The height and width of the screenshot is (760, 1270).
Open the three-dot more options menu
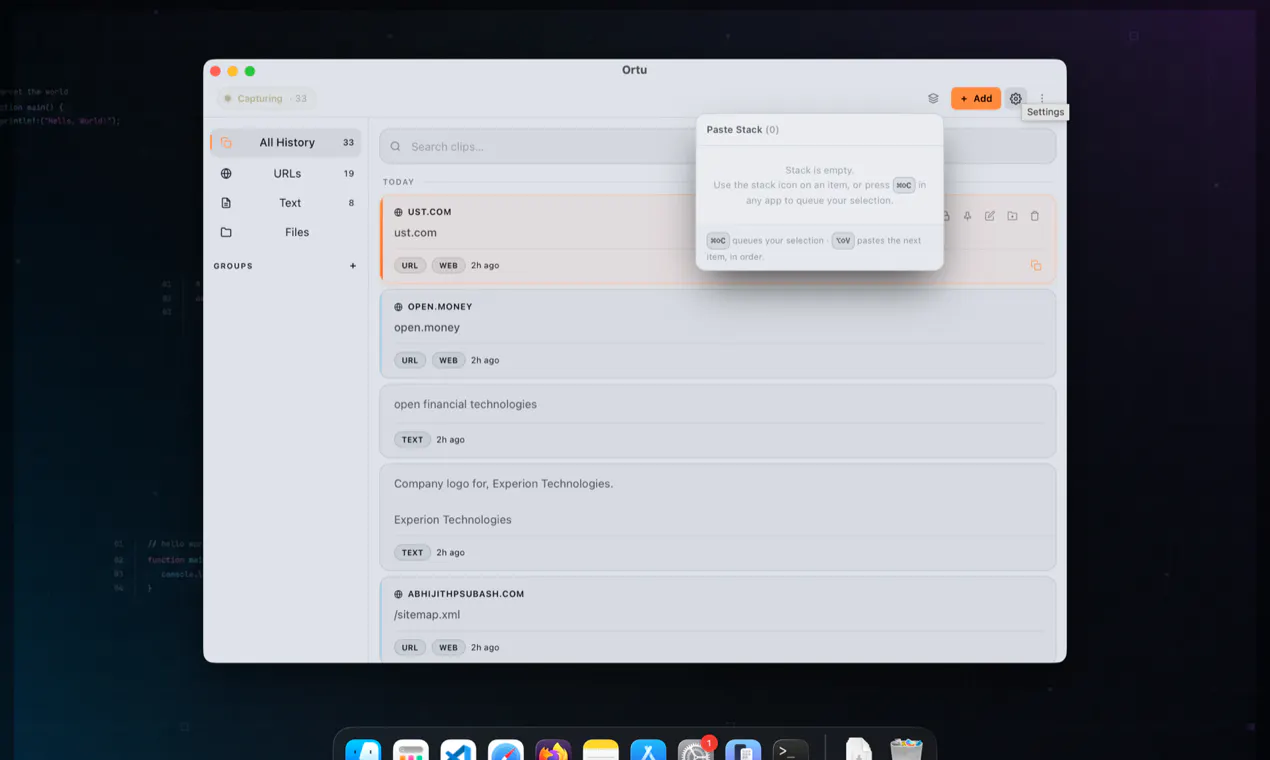click(x=1042, y=98)
